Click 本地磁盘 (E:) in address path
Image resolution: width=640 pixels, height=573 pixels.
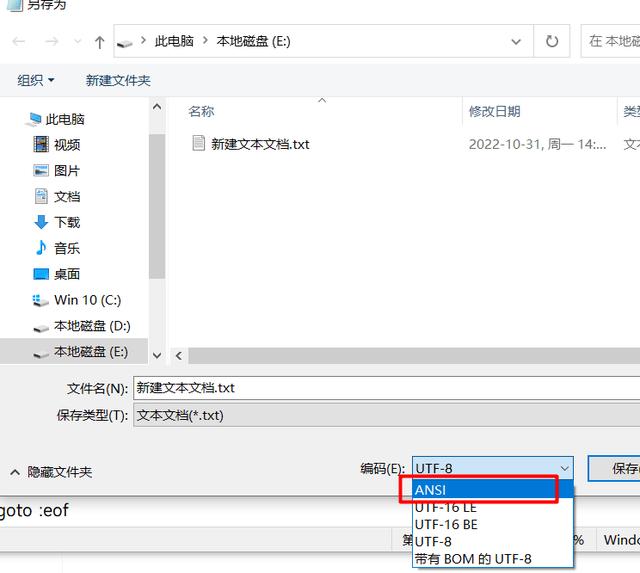click(253, 41)
